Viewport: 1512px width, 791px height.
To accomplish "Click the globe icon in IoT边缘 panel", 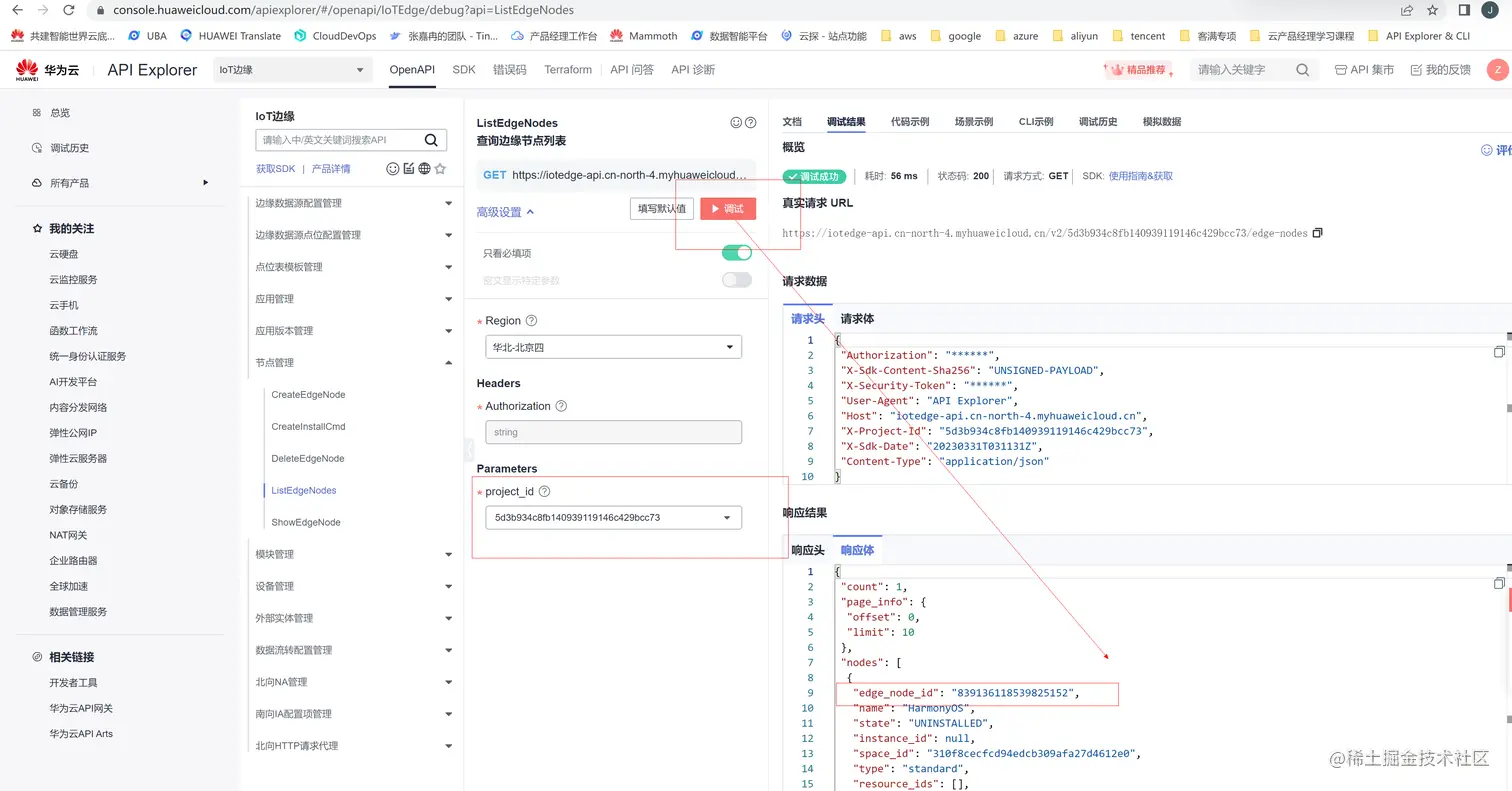I will click(x=424, y=169).
